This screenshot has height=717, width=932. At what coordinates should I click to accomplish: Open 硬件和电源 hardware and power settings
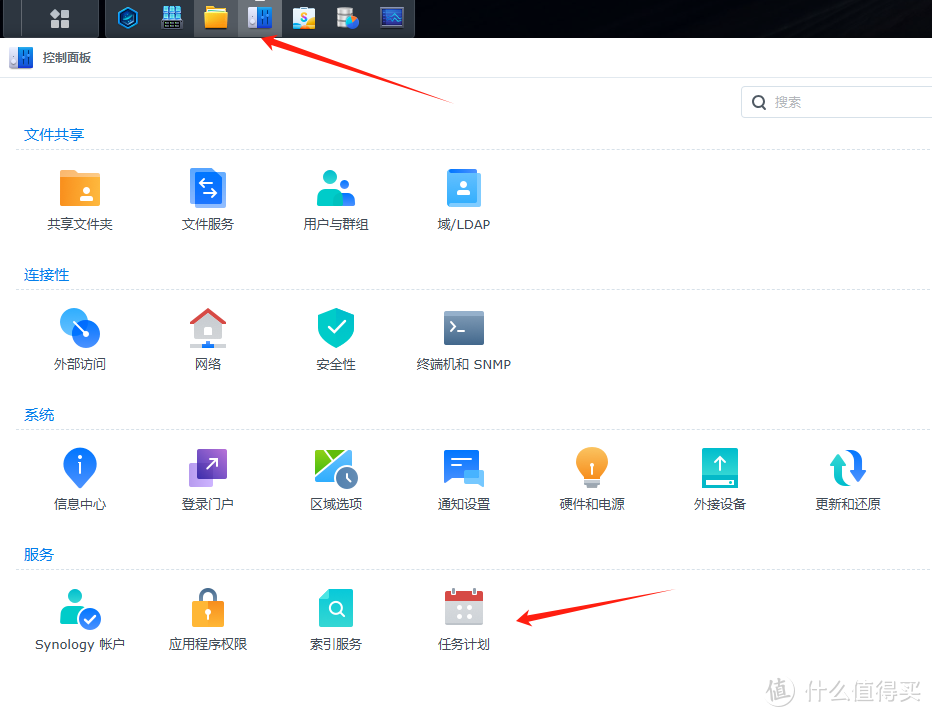coord(591,477)
